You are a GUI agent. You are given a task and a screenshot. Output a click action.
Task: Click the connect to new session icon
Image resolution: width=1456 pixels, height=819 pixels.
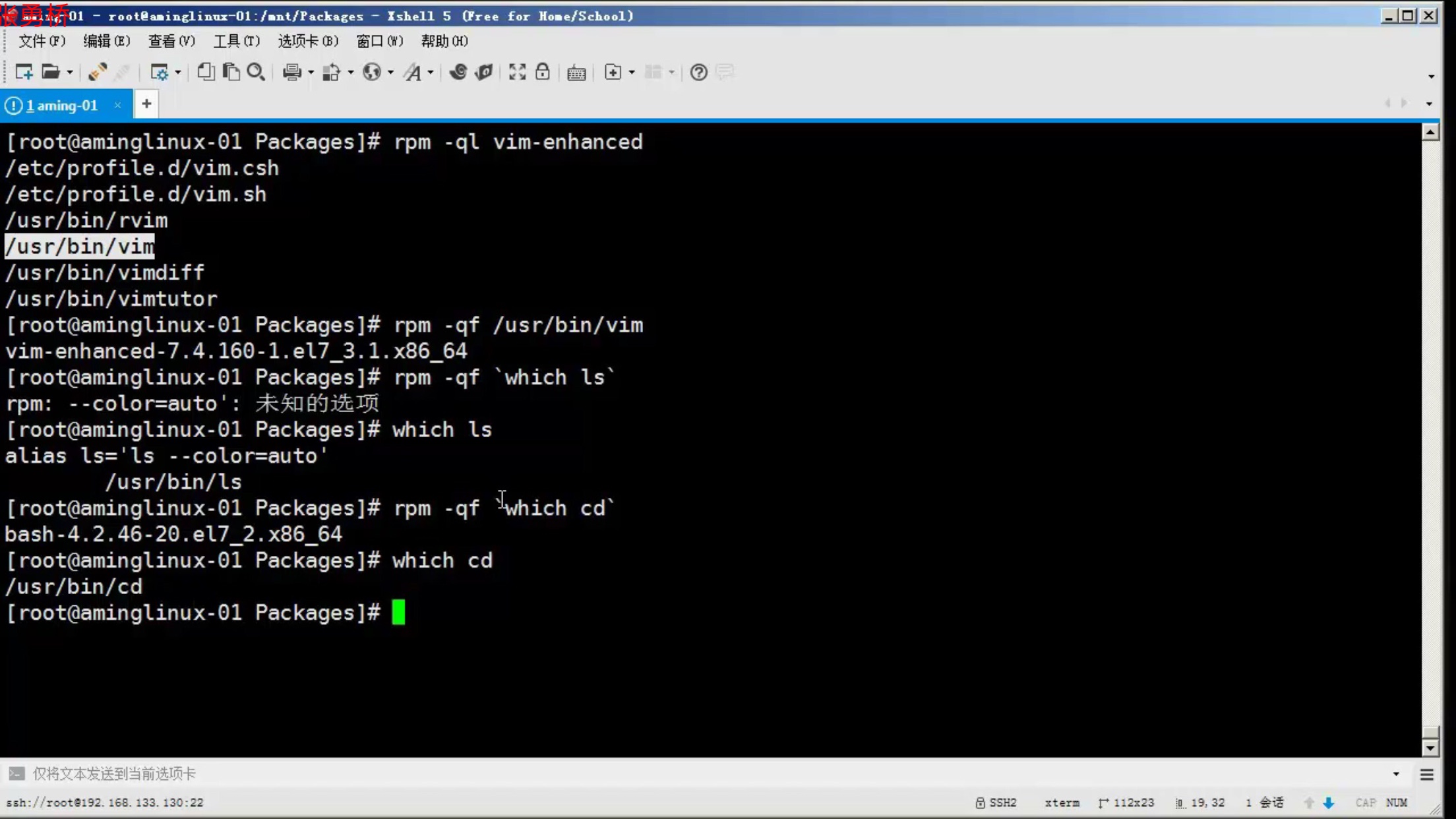[x=22, y=71]
